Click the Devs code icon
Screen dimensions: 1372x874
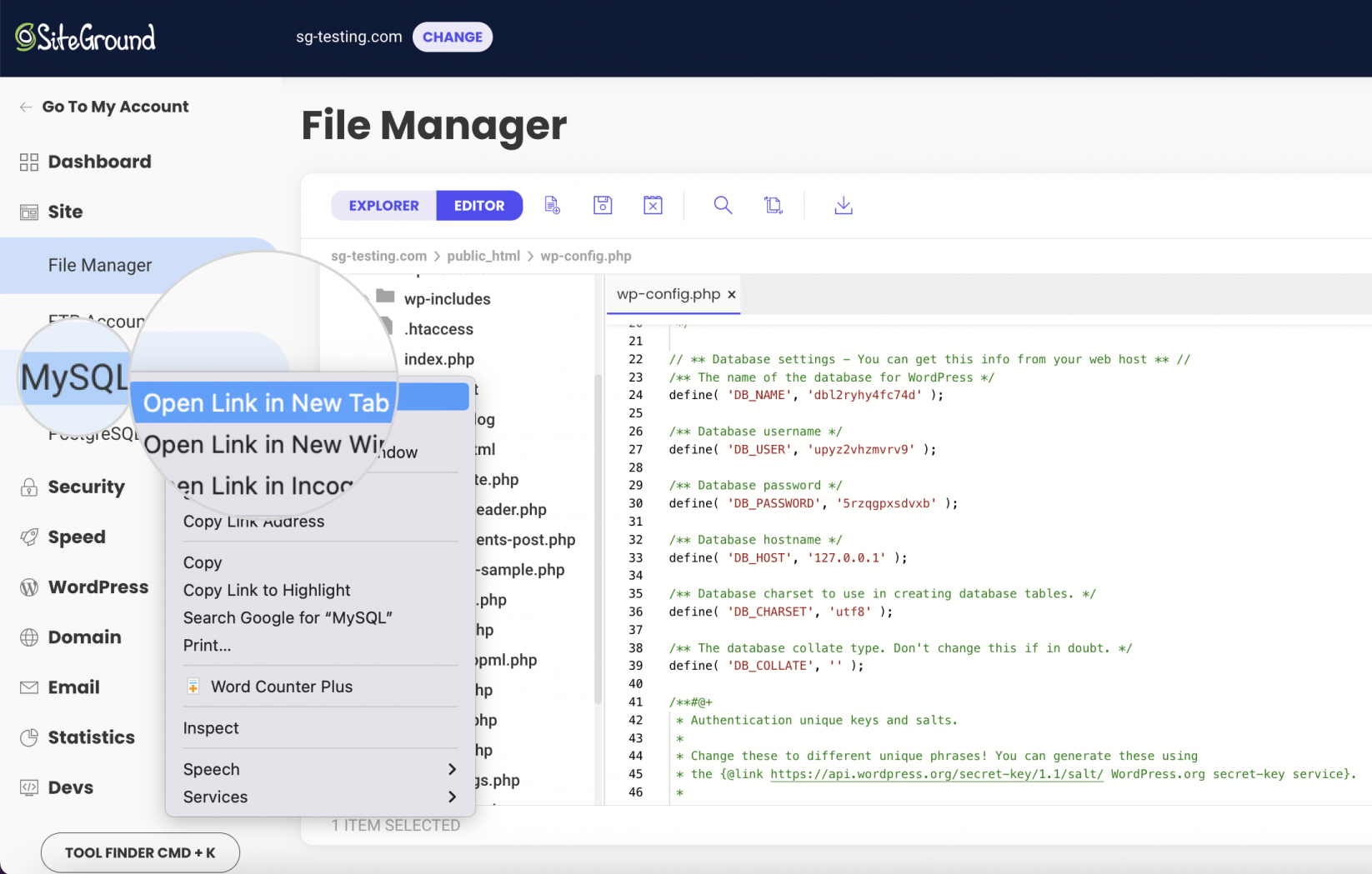click(x=29, y=787)
